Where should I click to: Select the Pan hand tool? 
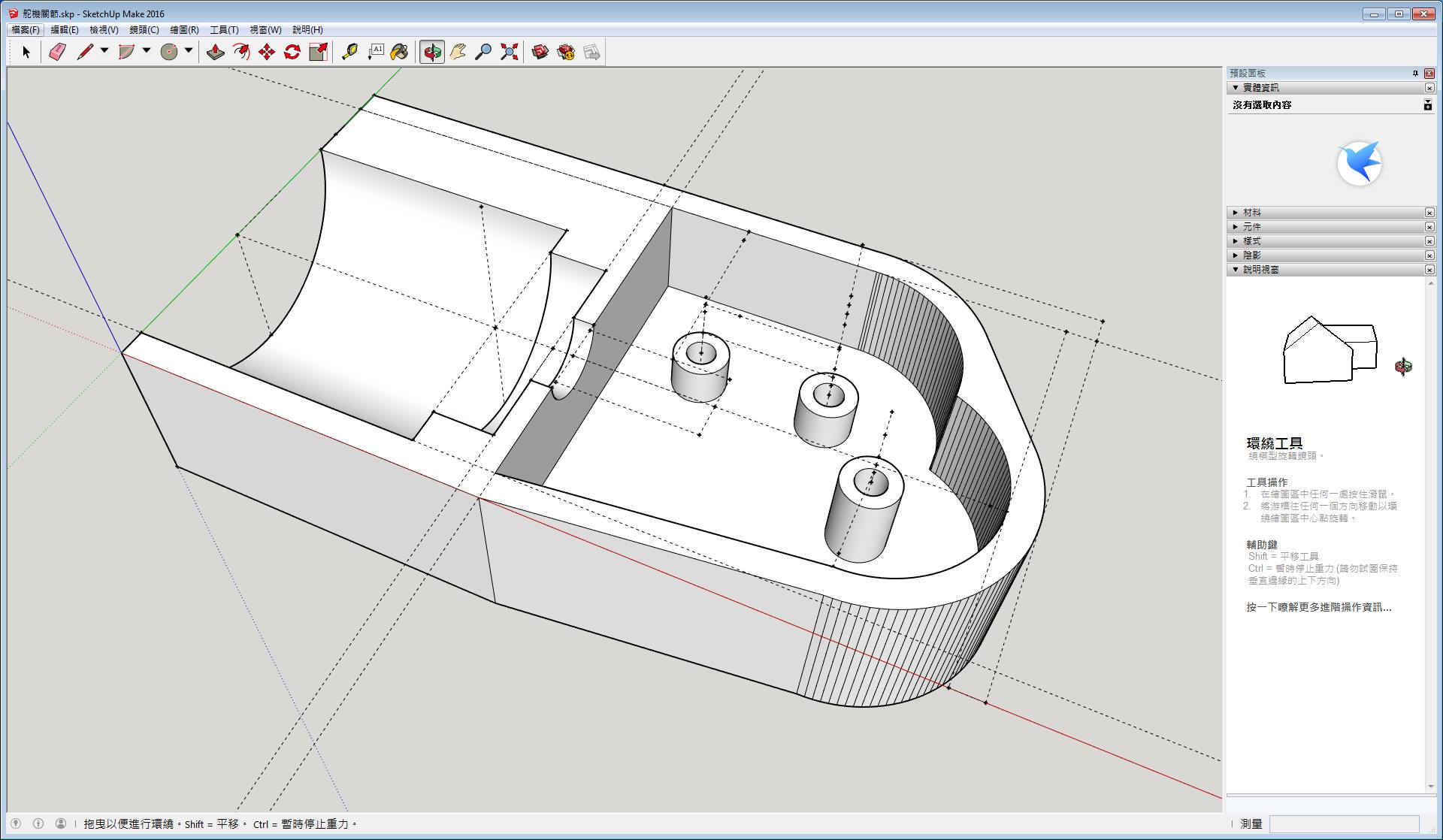click(458, 52)
